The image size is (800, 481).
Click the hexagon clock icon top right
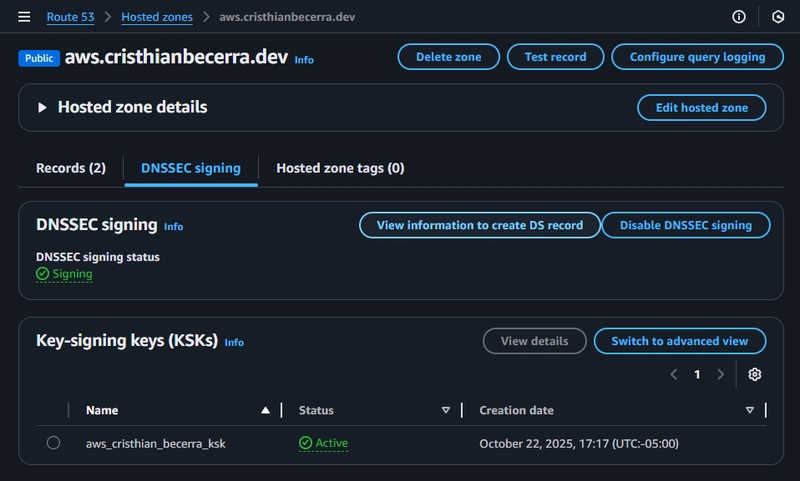click(778, 17)
